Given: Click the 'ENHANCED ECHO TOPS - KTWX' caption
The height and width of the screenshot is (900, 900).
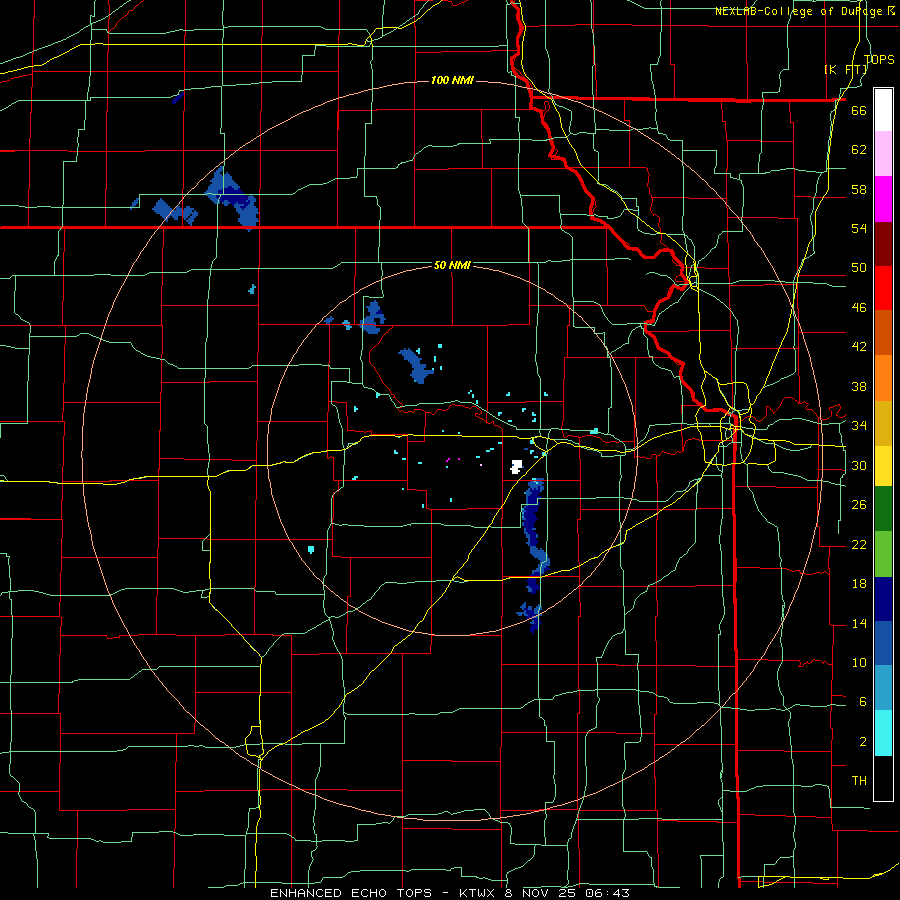Looking at the screenshot, I should [x=383, y=893].
